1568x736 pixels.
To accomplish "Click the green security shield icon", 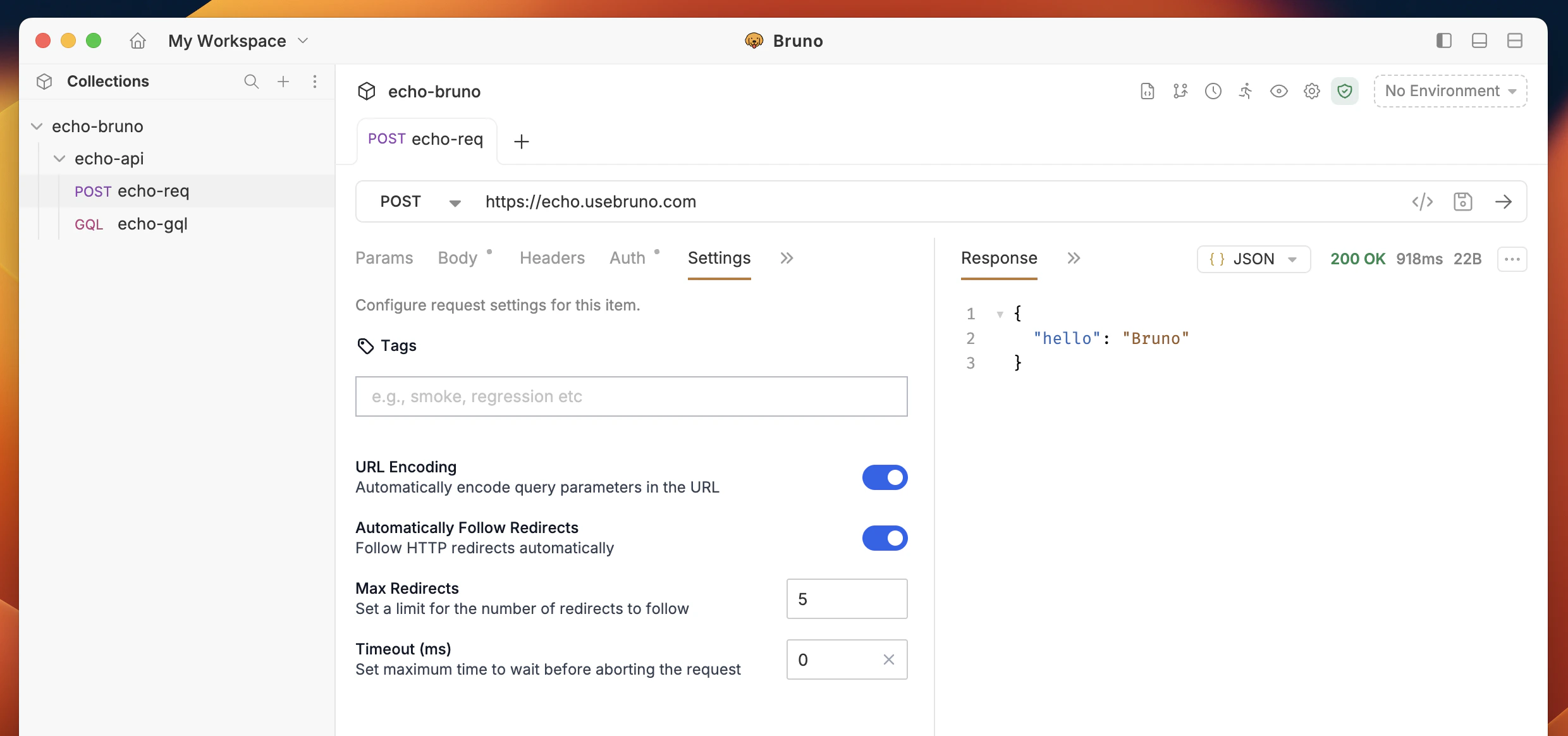I will (1345, 91).
